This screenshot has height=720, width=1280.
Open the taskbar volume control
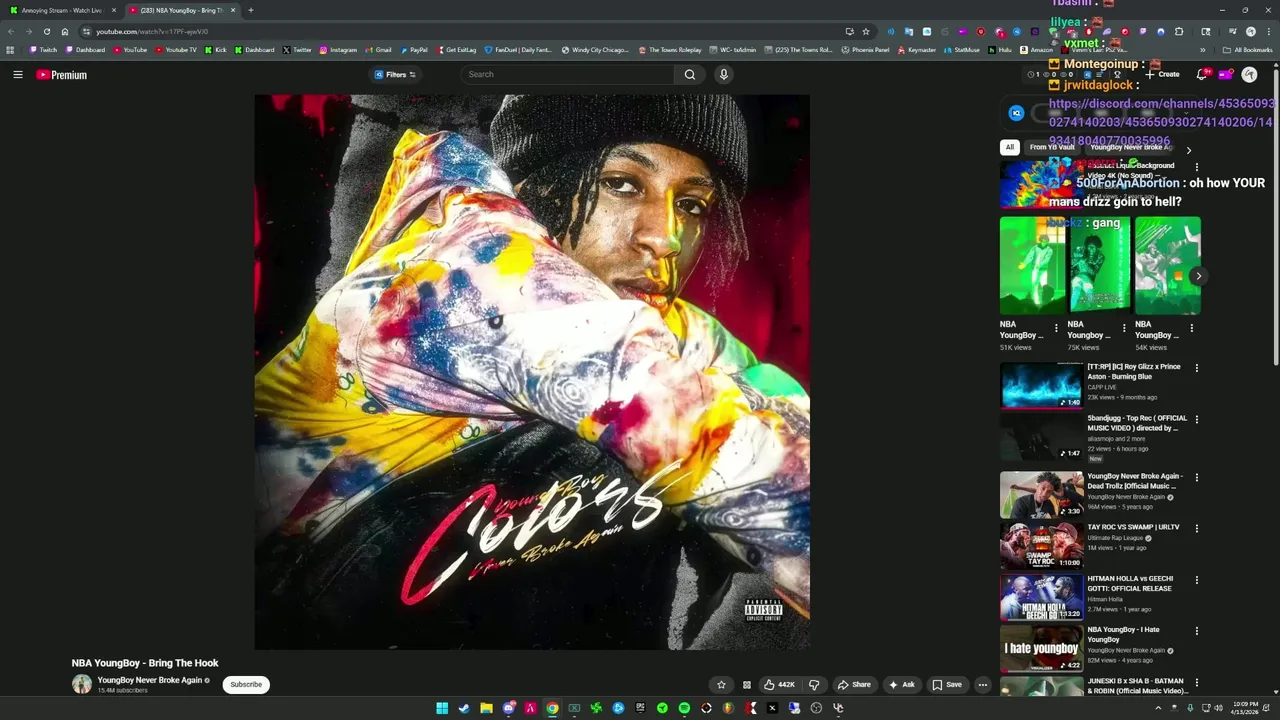pyautogui.click(x=1218, y=708)
